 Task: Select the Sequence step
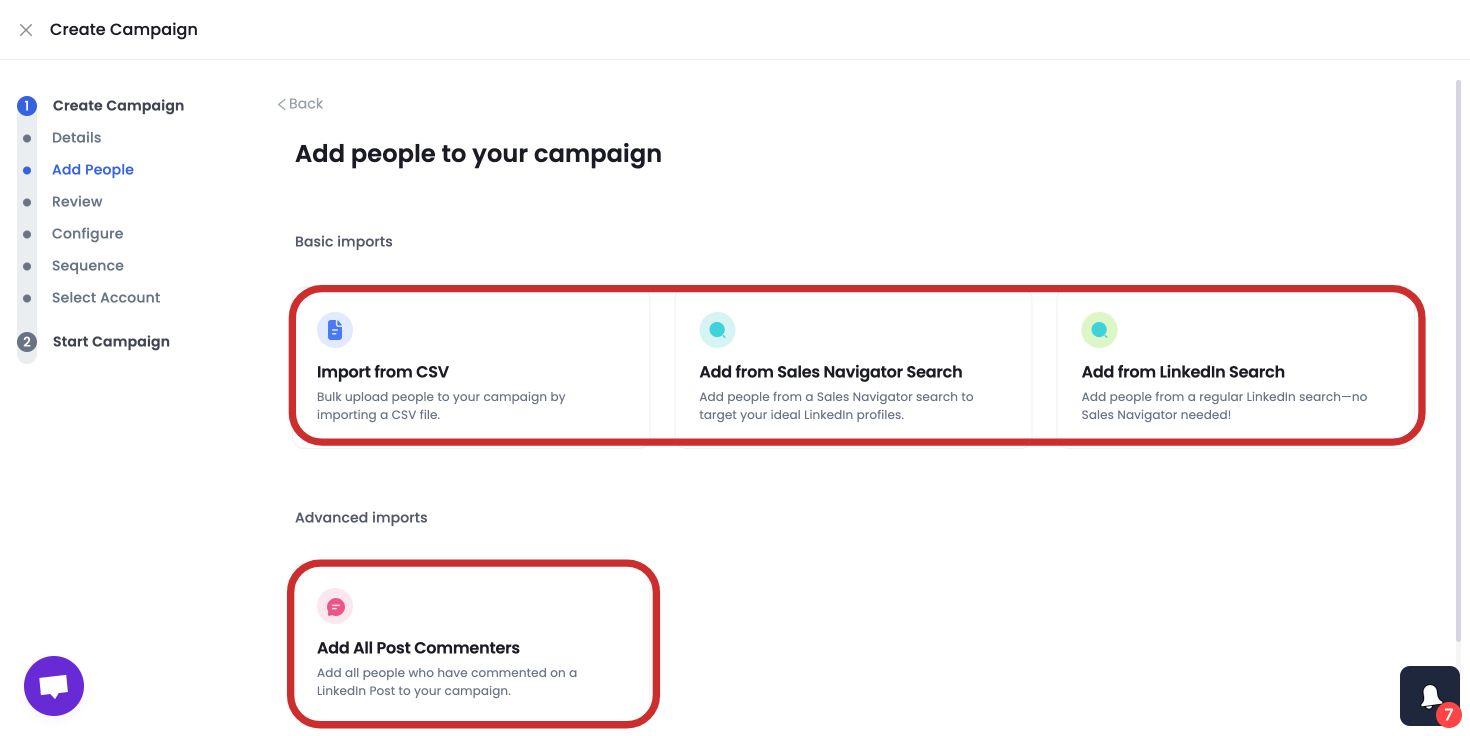[88, 265]
